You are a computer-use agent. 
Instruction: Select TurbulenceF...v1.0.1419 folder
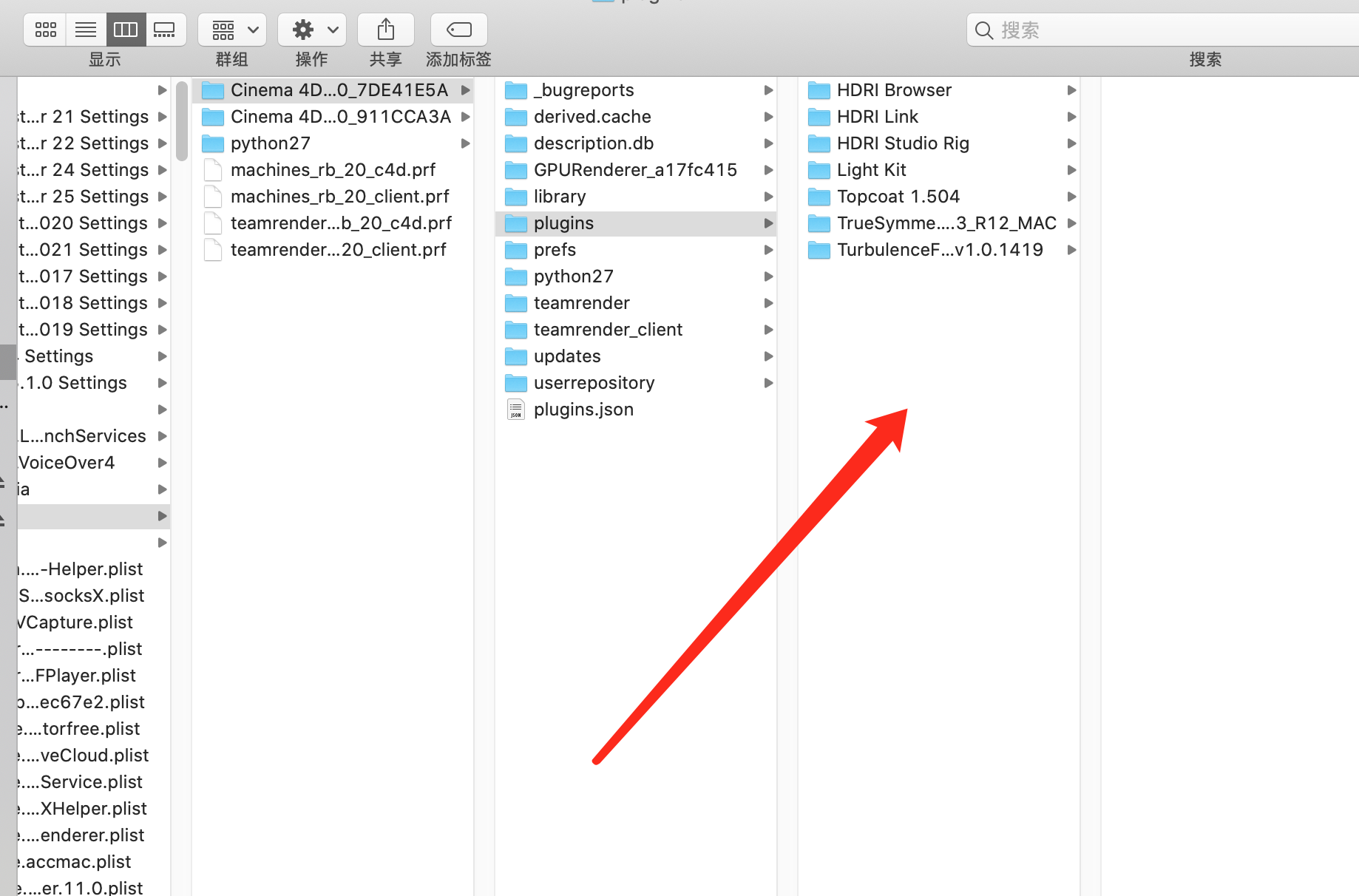[x=939, y=250]
